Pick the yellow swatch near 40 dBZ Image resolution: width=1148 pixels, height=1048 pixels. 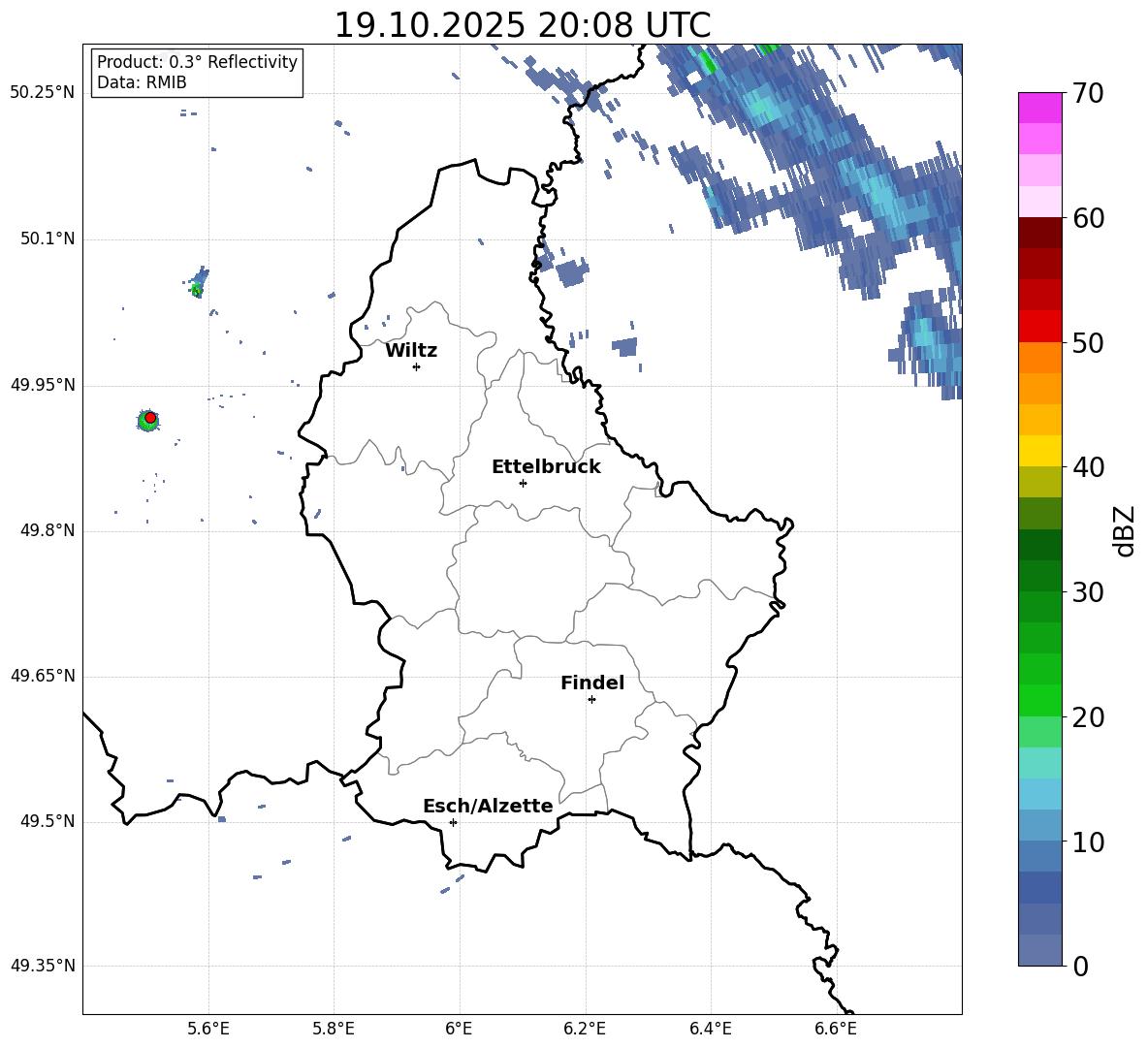tap(1040, 451)
